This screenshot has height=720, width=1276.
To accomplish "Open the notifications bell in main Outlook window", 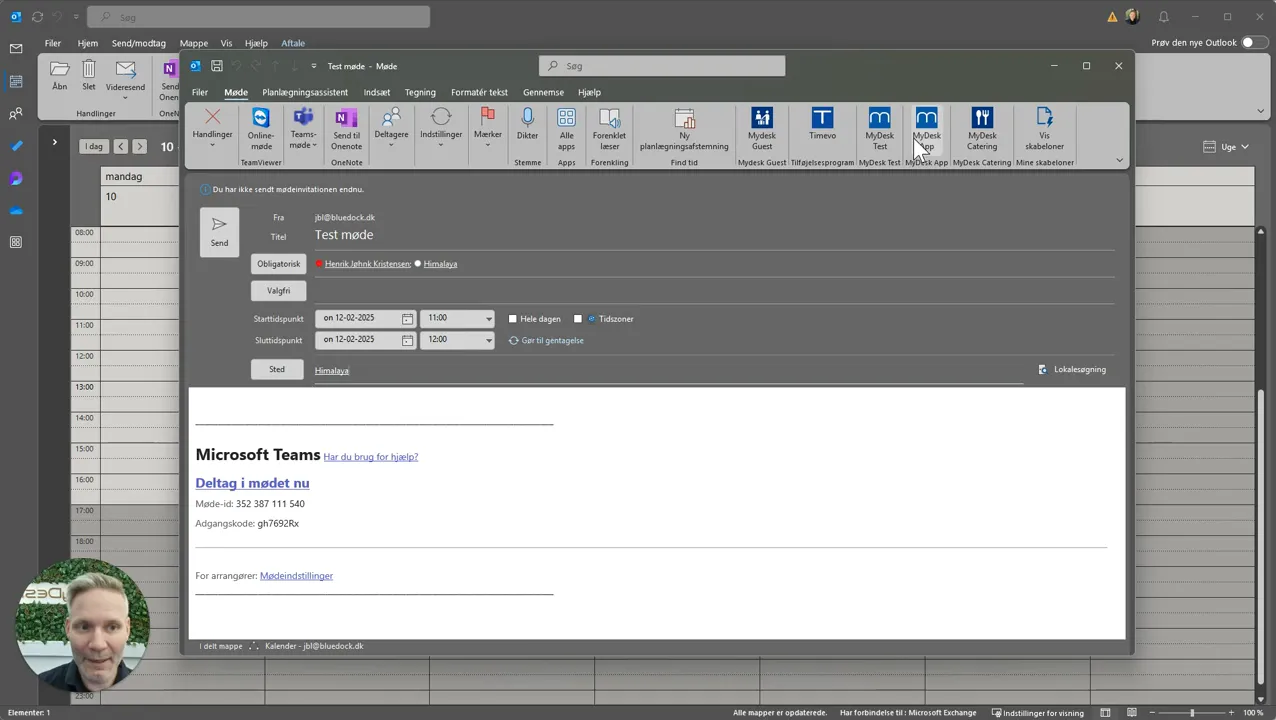I will pyautogui.click(x=1163, y=17).
